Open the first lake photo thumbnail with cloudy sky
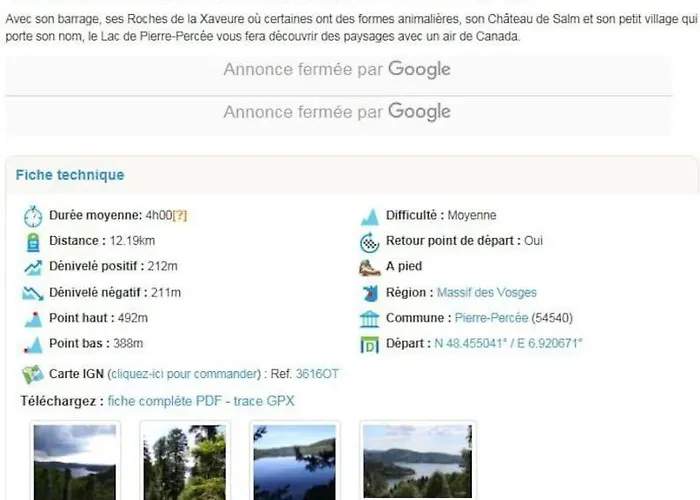700x500 pixels. 75,462
